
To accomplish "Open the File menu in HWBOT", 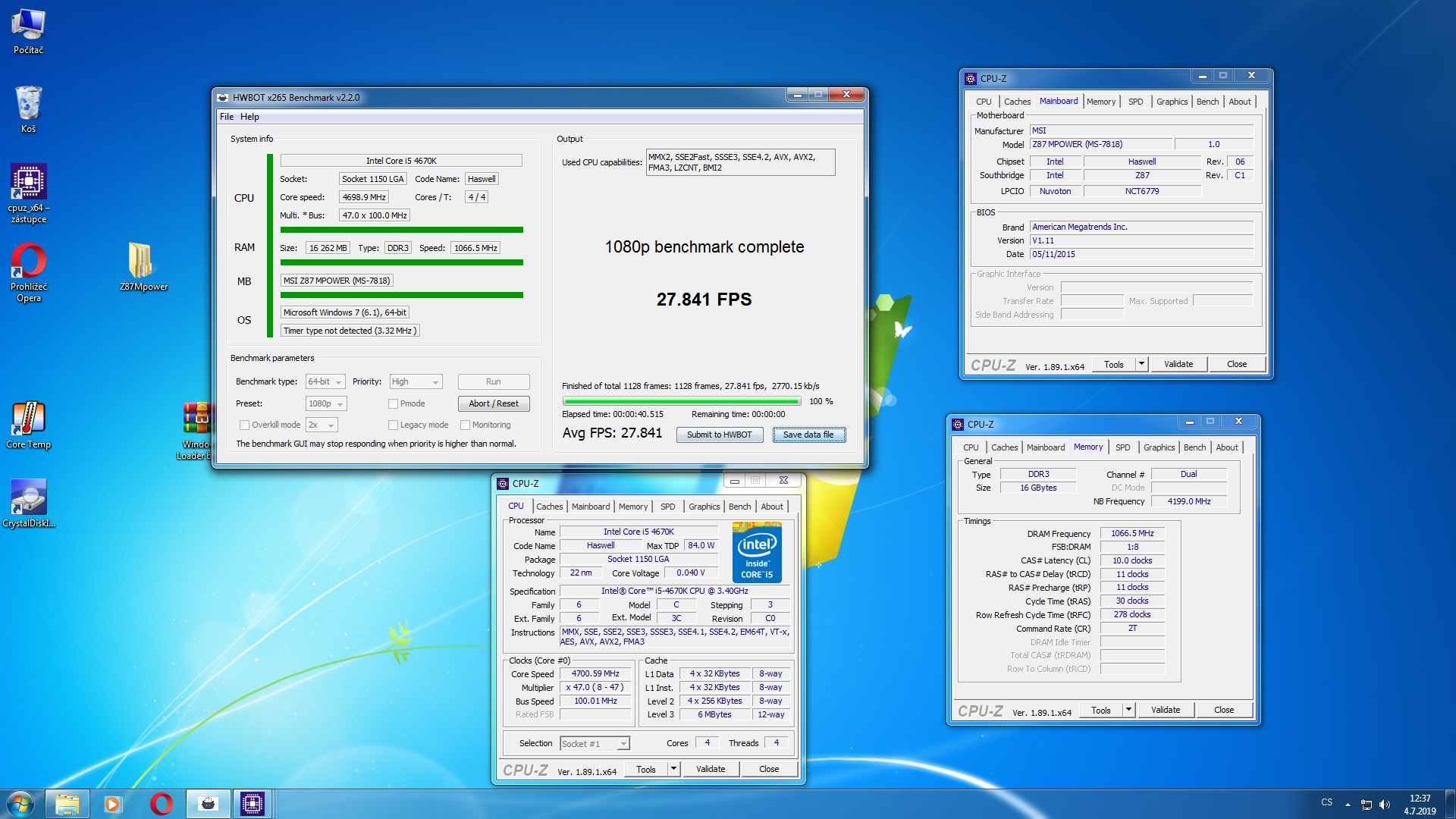I will click(x=226, y=117).
